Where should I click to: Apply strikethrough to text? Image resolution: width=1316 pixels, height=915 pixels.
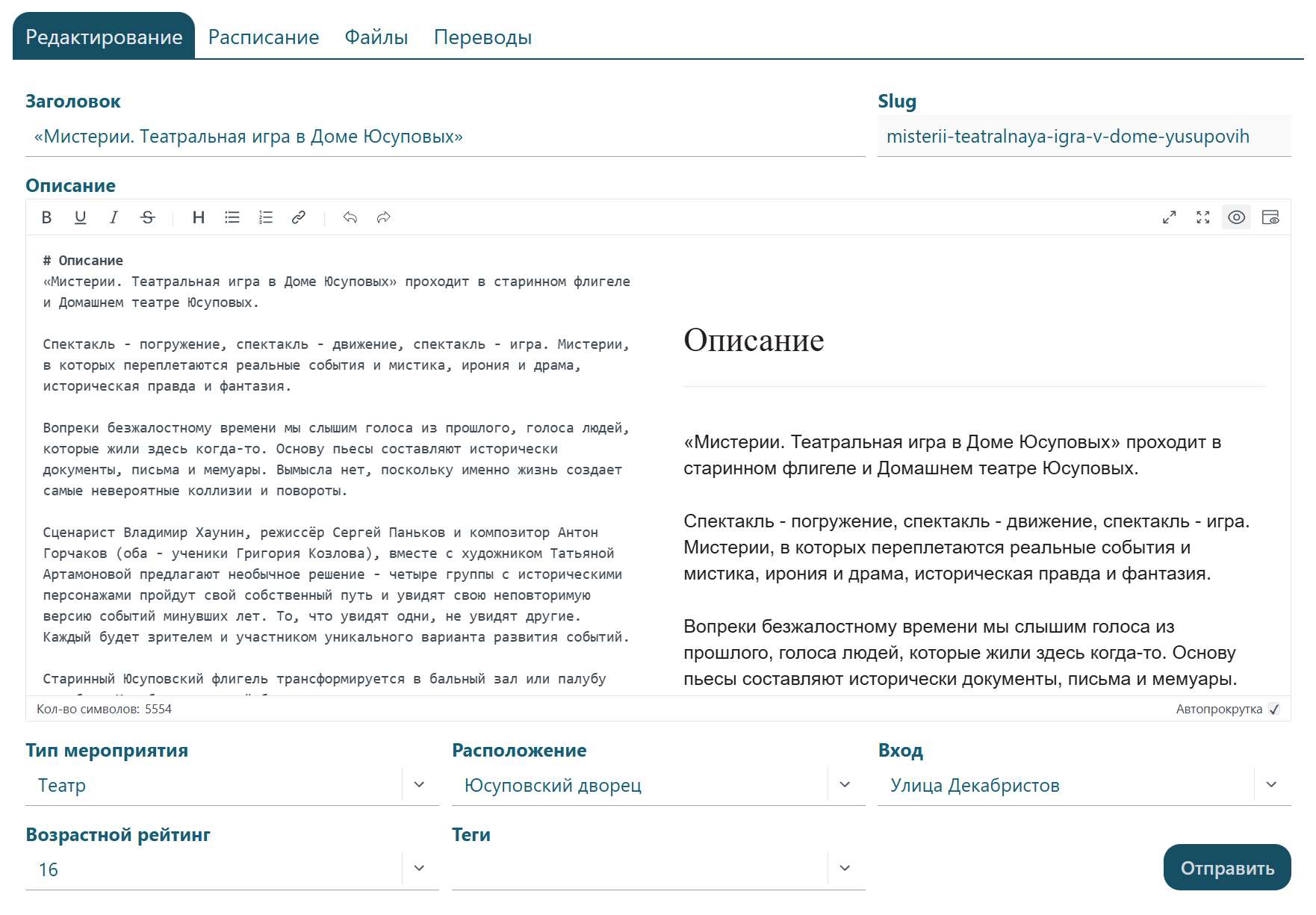[147, 217]
